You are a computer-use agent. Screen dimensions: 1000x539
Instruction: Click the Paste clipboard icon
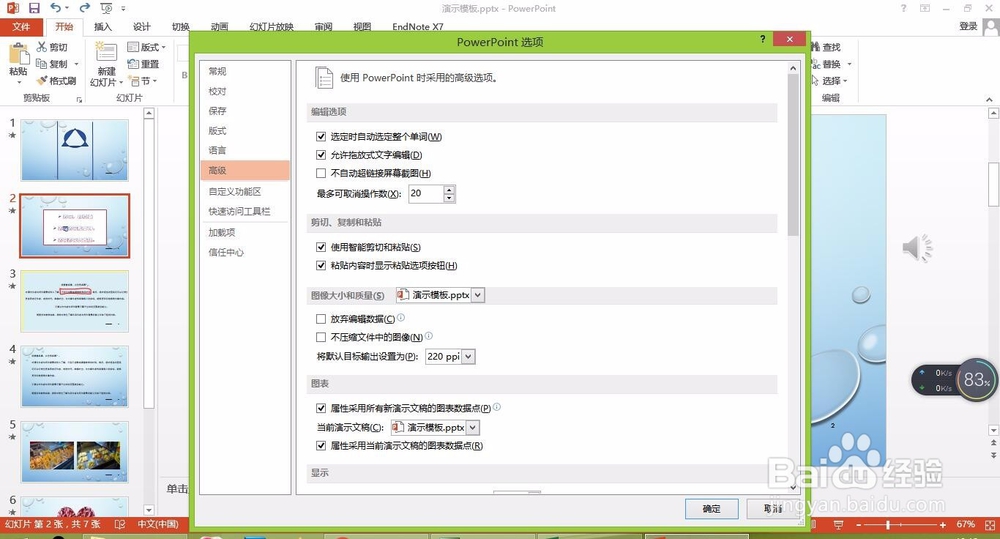coord(18,54)
